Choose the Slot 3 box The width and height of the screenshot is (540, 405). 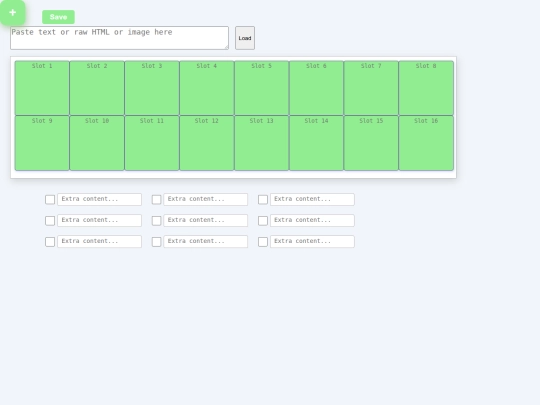(152, 88)
